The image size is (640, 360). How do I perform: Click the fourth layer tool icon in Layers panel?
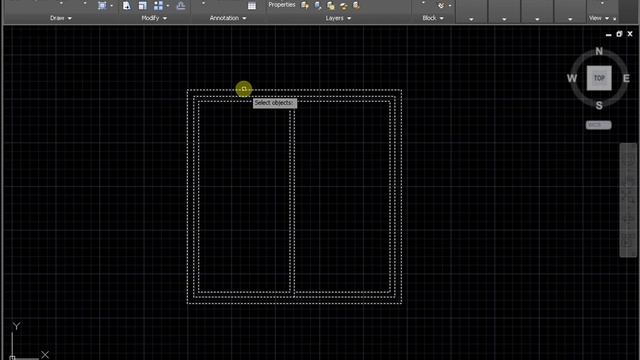tap(344, 6)
